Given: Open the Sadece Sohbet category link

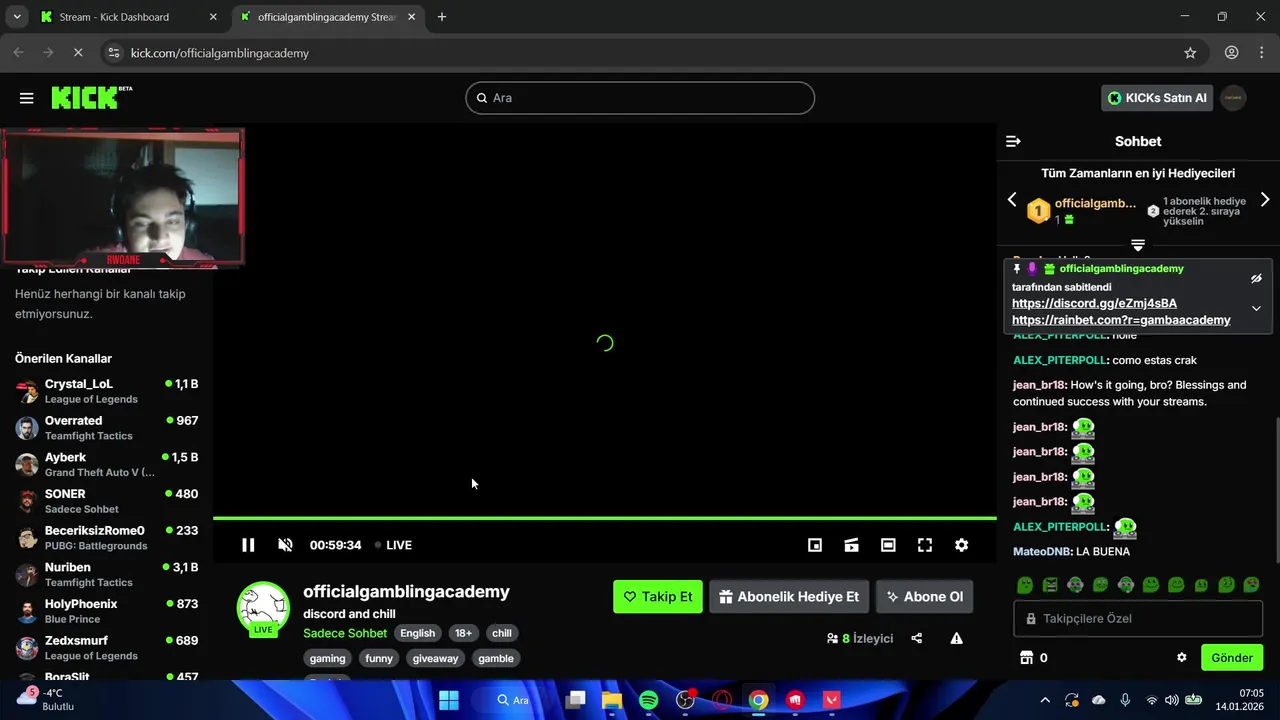Looking at the screenshot, I should tap(345, 633).
